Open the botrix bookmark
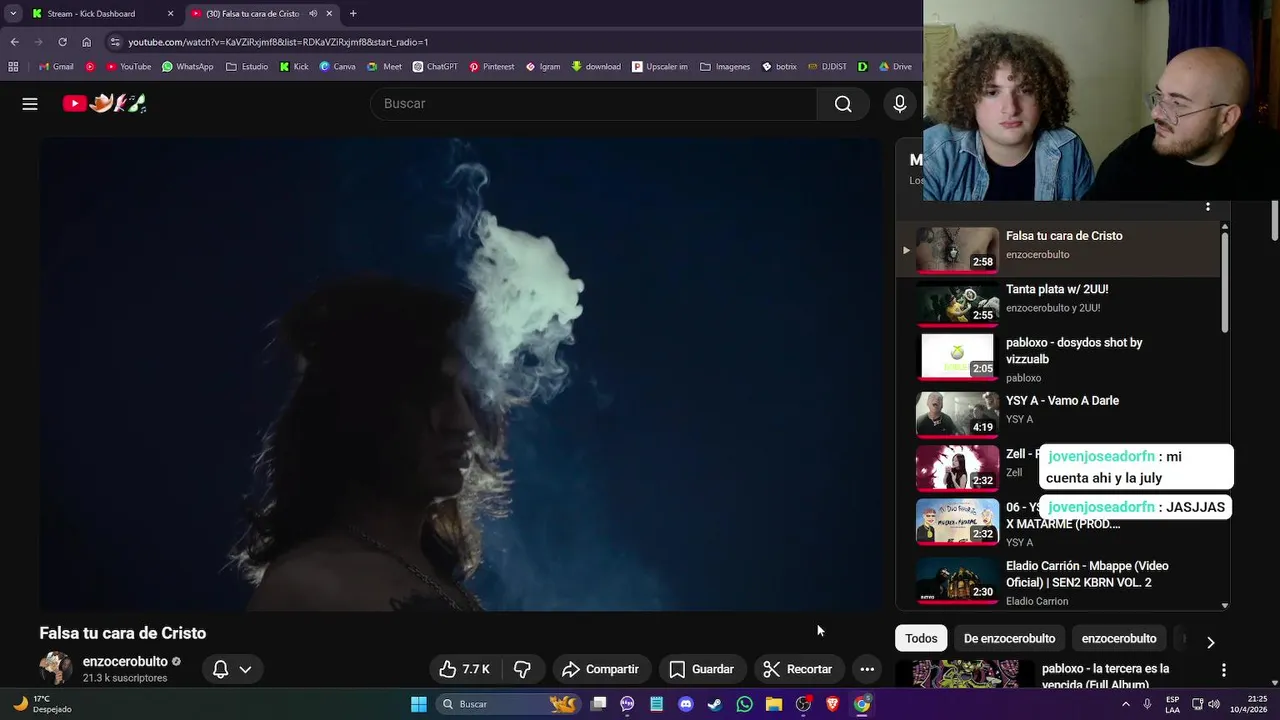Image resolution: width=1280 pixels, height=720 pixels. point(779,67)
